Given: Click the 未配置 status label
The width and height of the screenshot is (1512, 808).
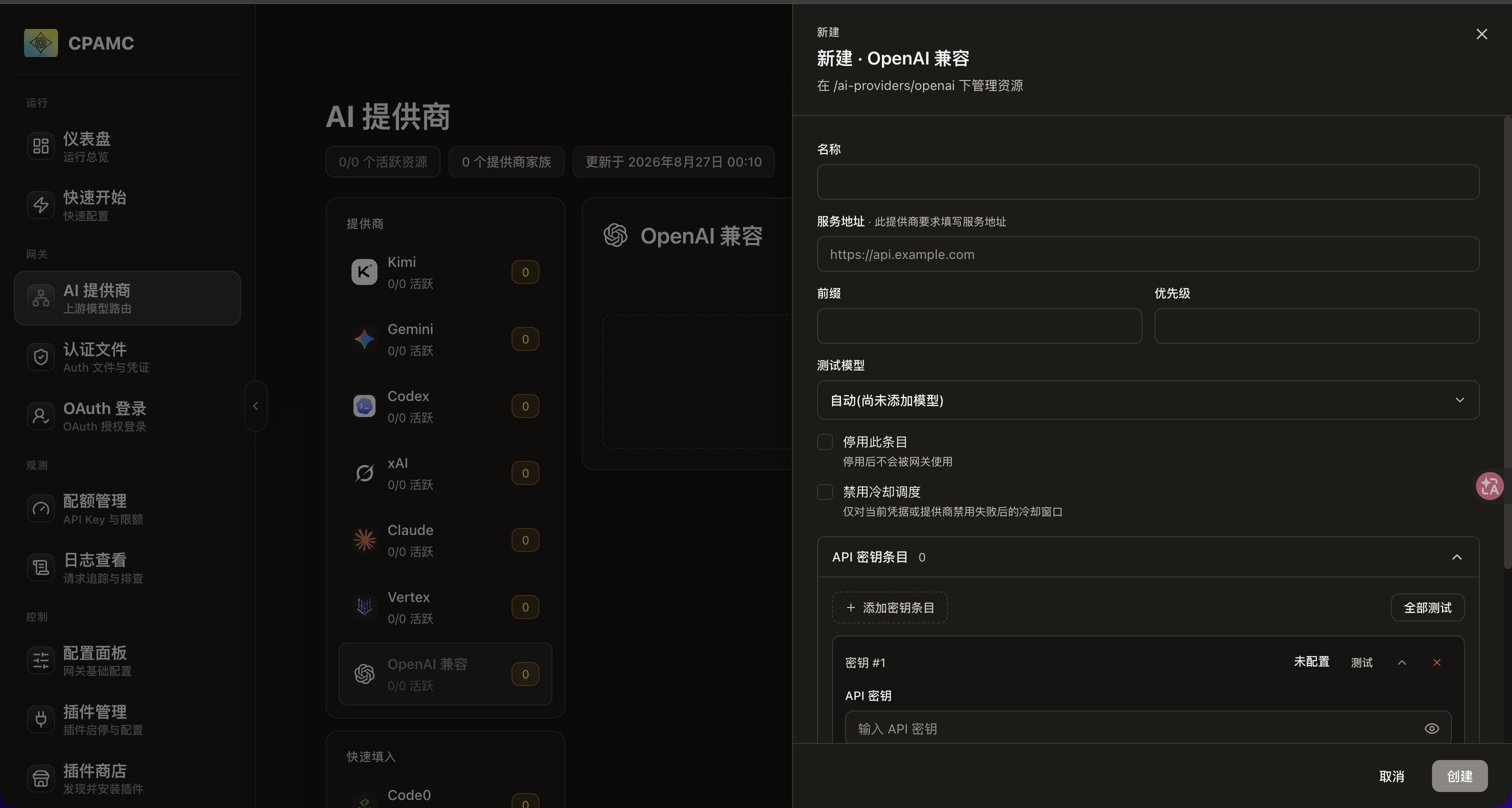Looking at the screenshot, I should coord(1311,661).
